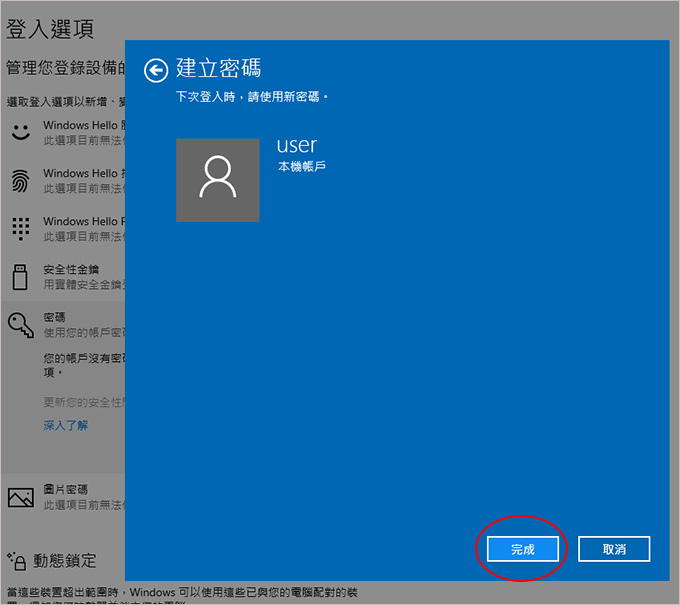The width and height of the screenshot is (680, 605).
Task: Select the Windows Hello PIN keypad icon
Action: tap(20, 228)
